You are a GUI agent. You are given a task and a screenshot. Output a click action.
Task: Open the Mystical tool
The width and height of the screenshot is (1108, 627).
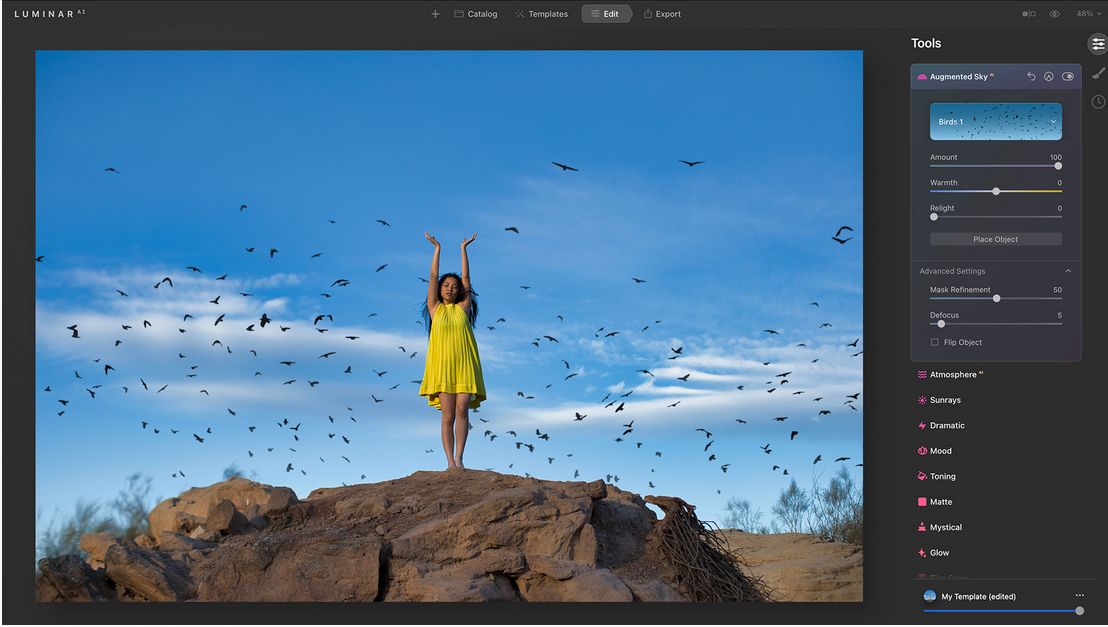945,527
